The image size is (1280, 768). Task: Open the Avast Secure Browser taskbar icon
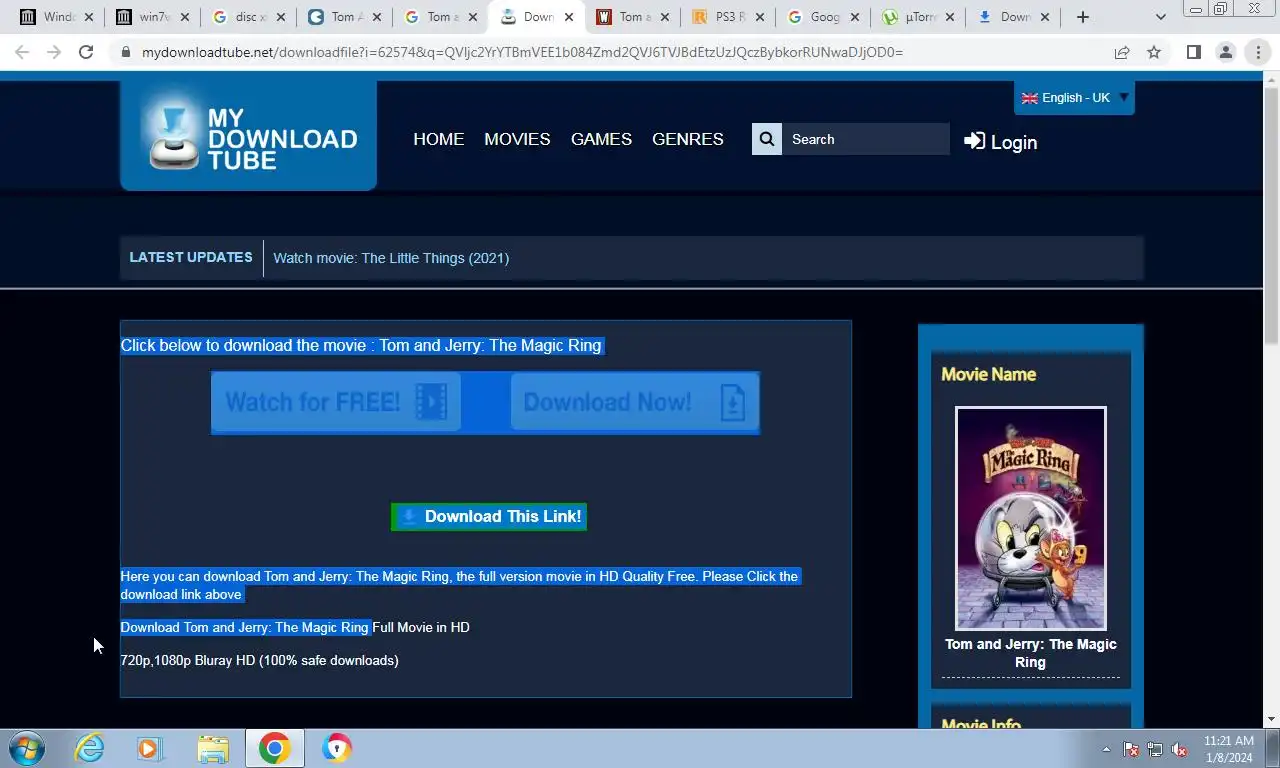(337, 748)
